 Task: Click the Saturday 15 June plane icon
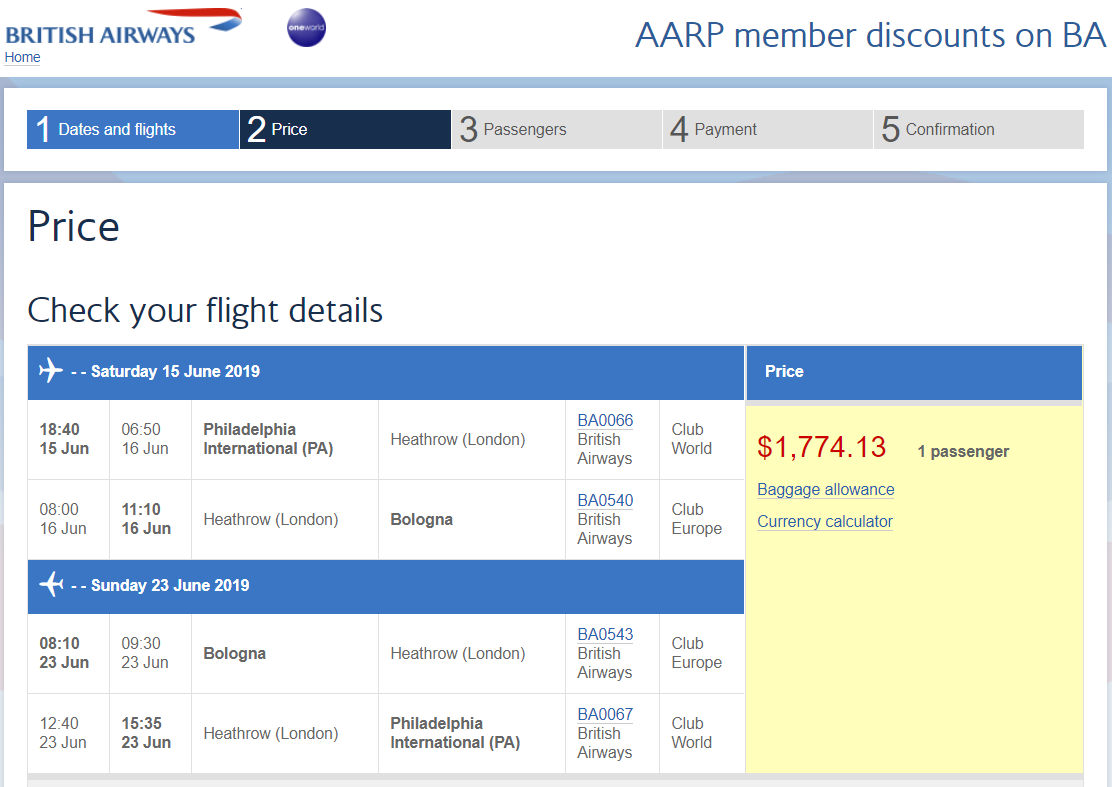point(51,371)
